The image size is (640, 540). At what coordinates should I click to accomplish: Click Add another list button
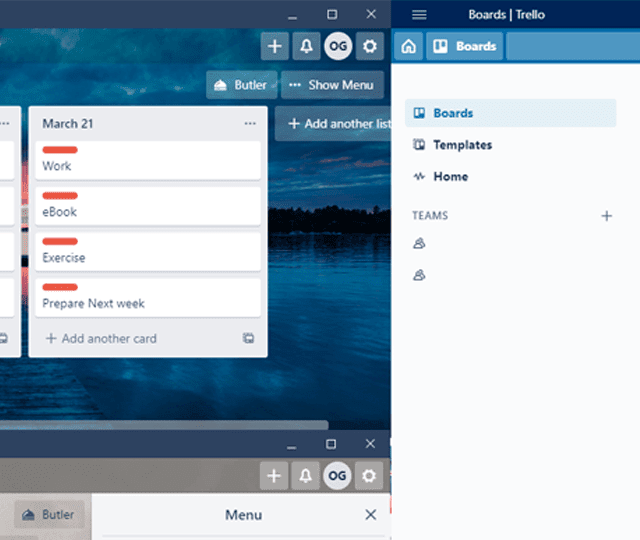coord(333,124)
